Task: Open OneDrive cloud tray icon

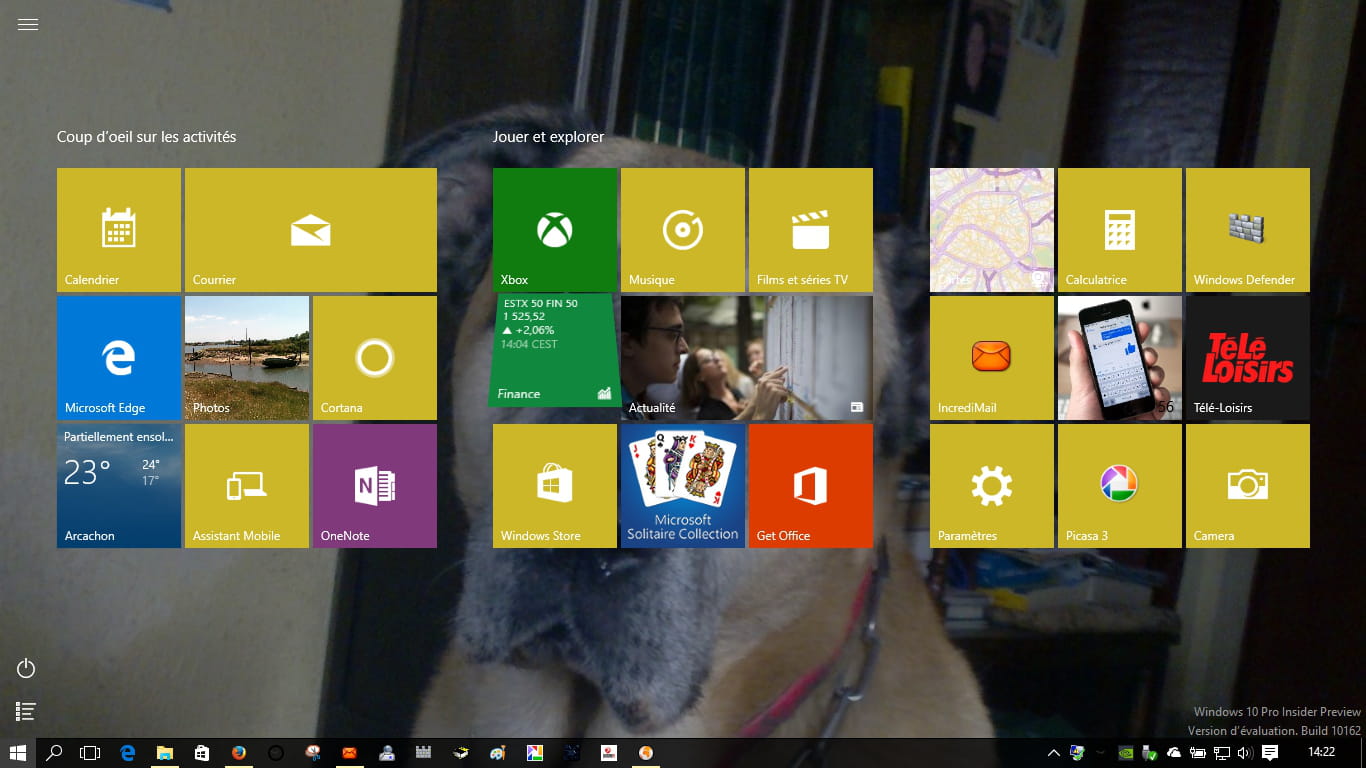Action: pos(1174,753)
